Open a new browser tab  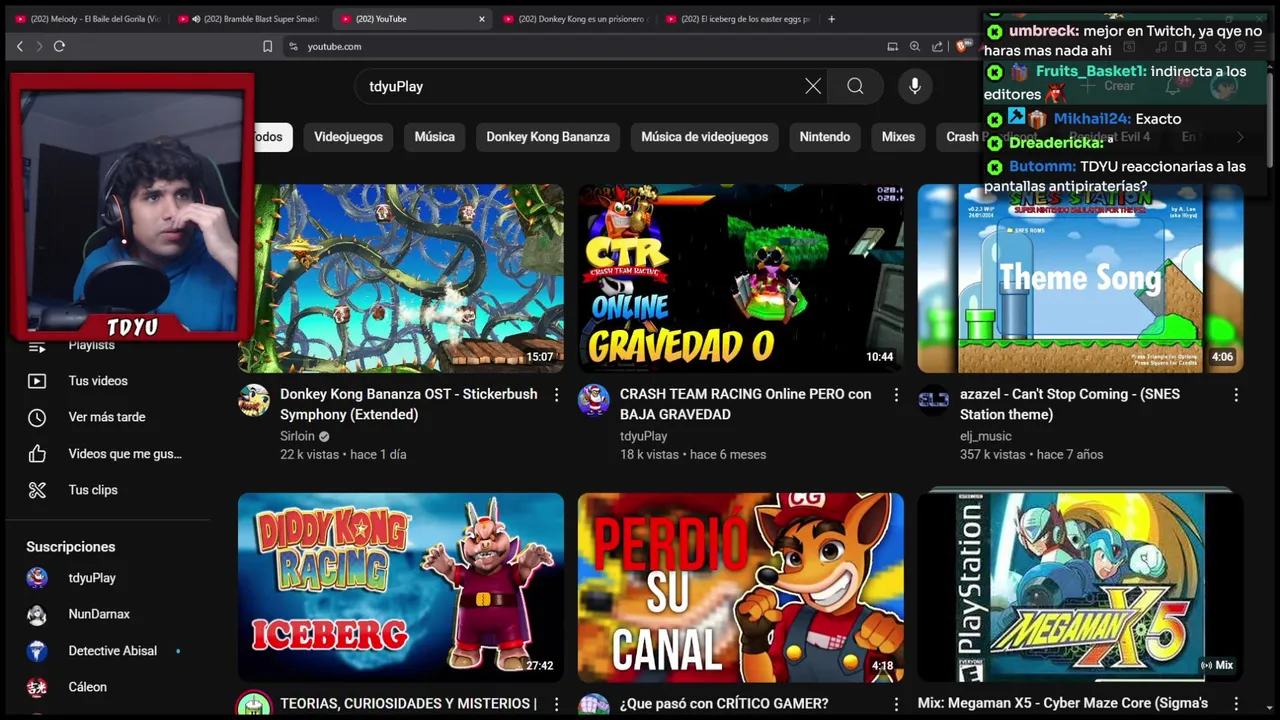(831, 19)
